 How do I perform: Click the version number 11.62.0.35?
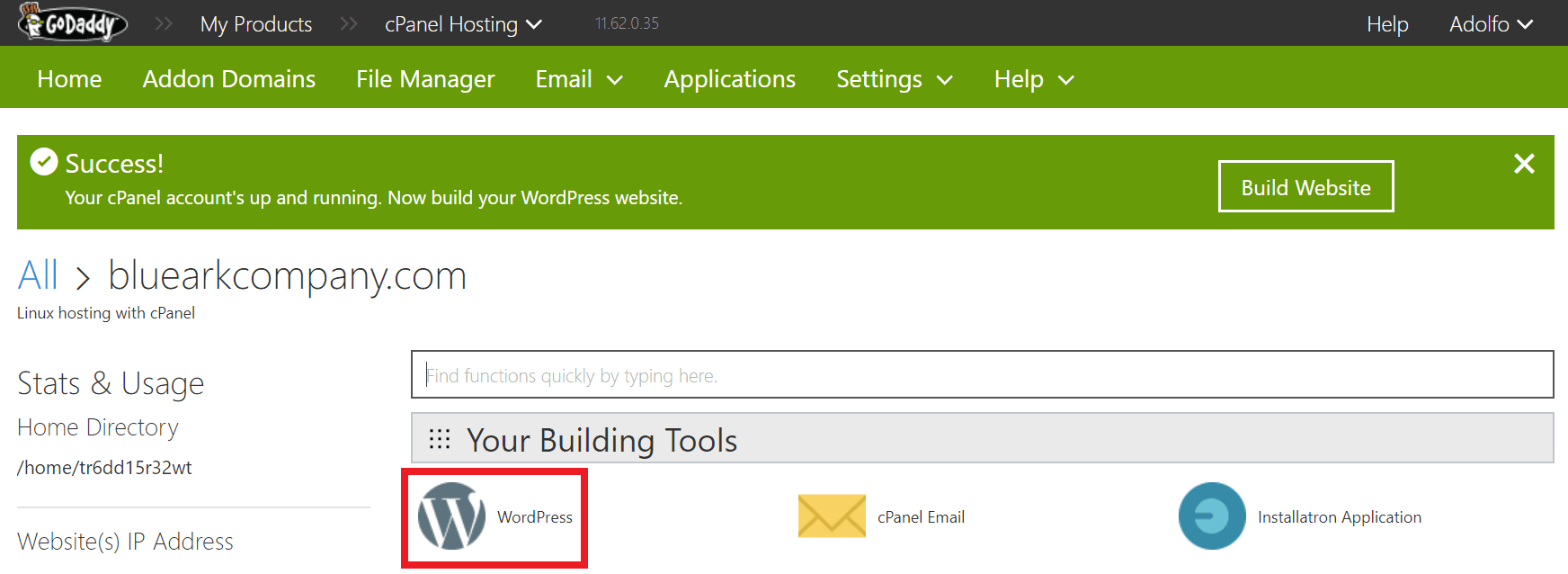[x=627, y=23]
